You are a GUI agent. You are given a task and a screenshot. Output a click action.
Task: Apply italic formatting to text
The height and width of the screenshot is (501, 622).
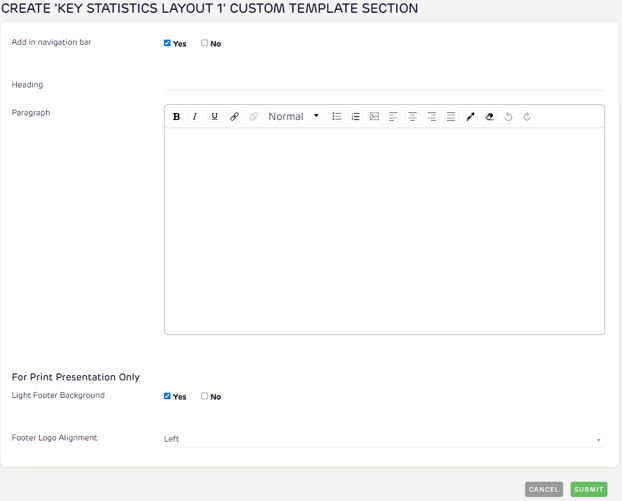pyautogui.click(x=195, y=117)
